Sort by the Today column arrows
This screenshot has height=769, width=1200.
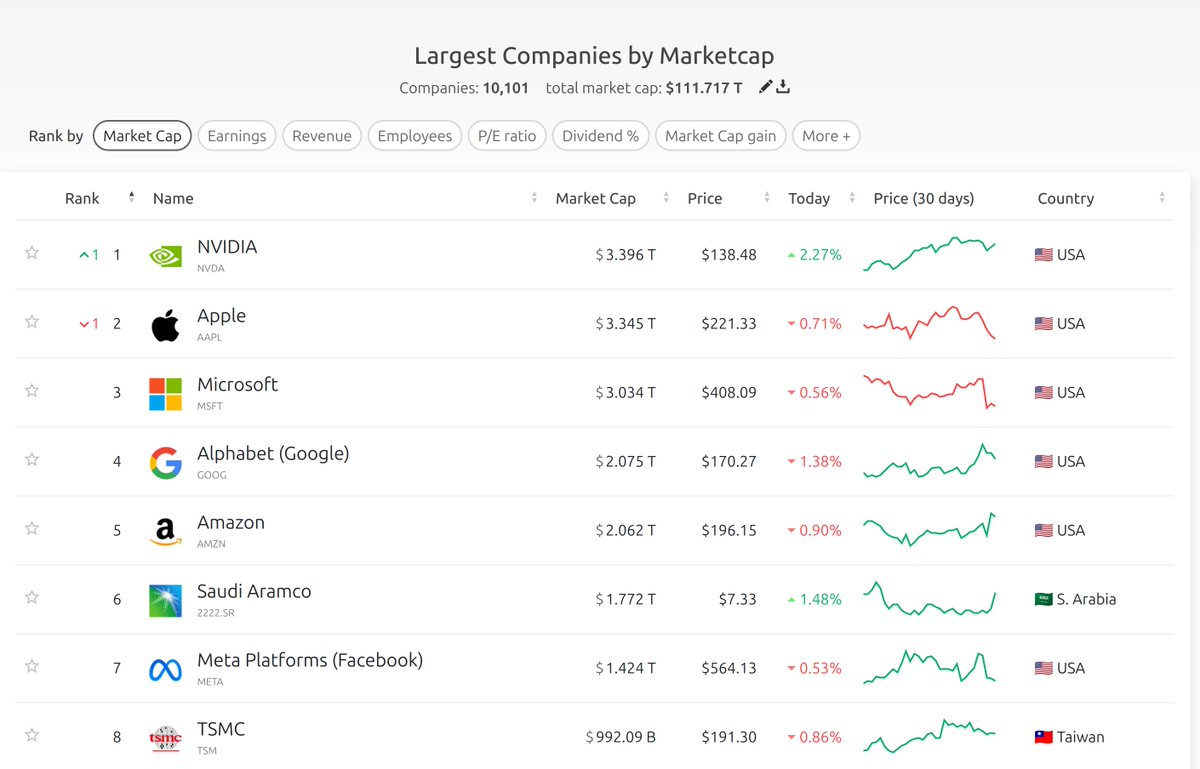(852, 198)
